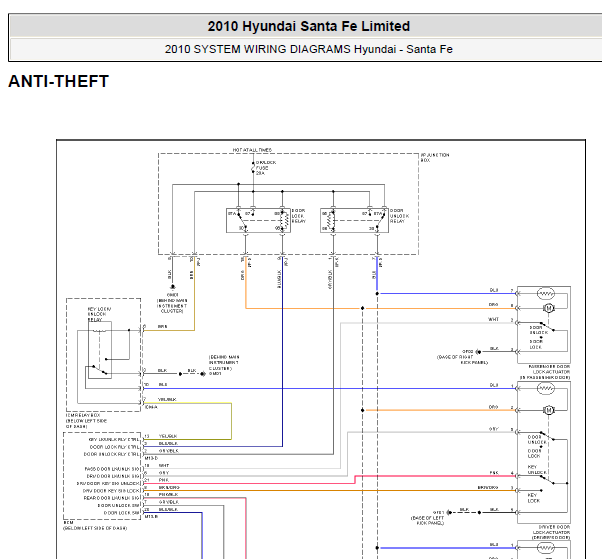Image resolution: width=602 pixels, height=559 pixels.
Task: Click the motor symbol in driver door actuator
Action: click(549, 410)
